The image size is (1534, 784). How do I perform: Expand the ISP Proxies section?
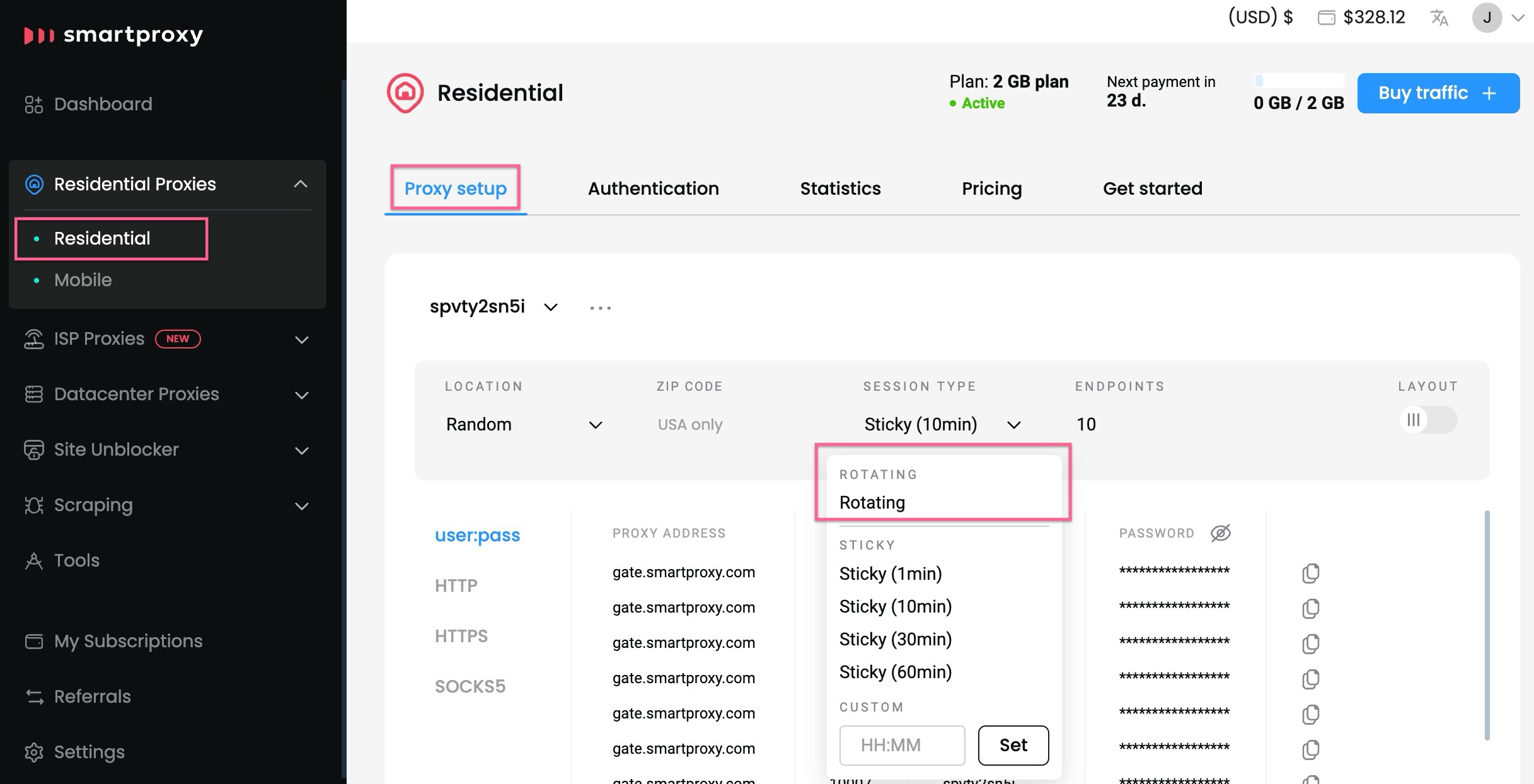pyautogui.click(x=302, y=340)
